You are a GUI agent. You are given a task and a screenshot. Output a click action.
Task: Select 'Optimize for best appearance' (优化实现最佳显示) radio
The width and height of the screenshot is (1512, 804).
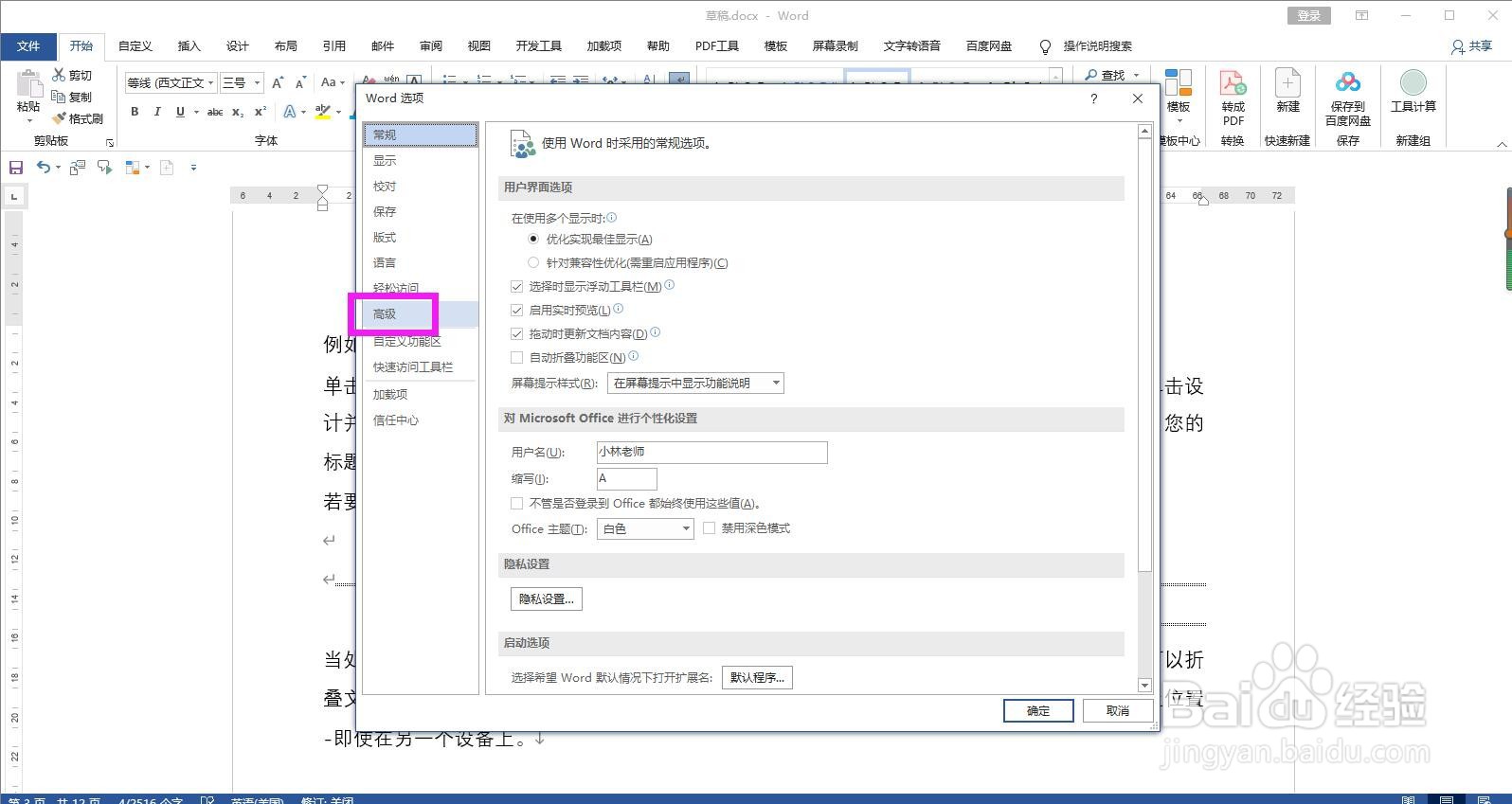click(x=533, y=239)
